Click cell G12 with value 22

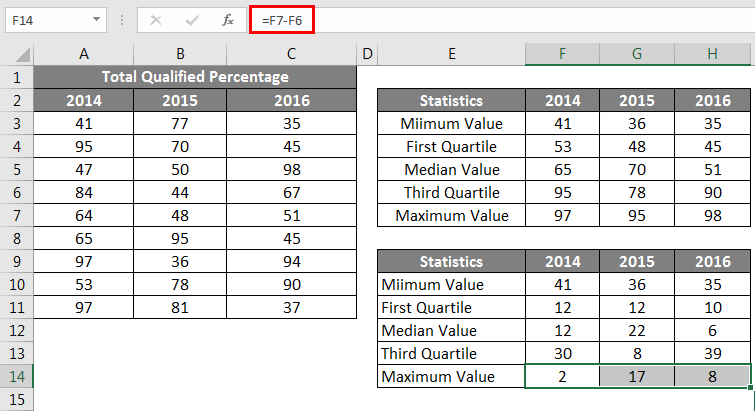(637, 331)
